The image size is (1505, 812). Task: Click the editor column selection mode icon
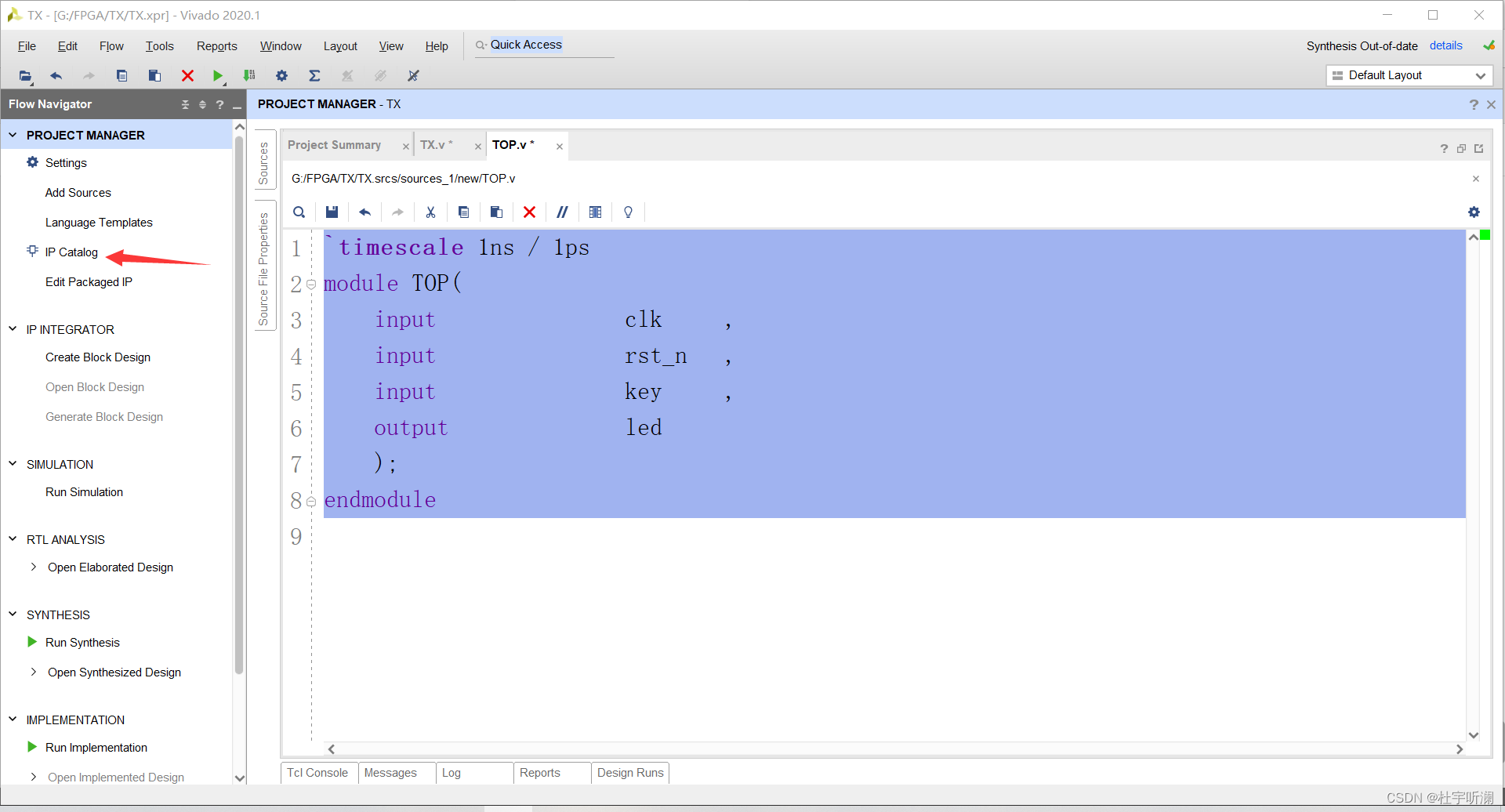pyautogui.click(x=595, y=212)
